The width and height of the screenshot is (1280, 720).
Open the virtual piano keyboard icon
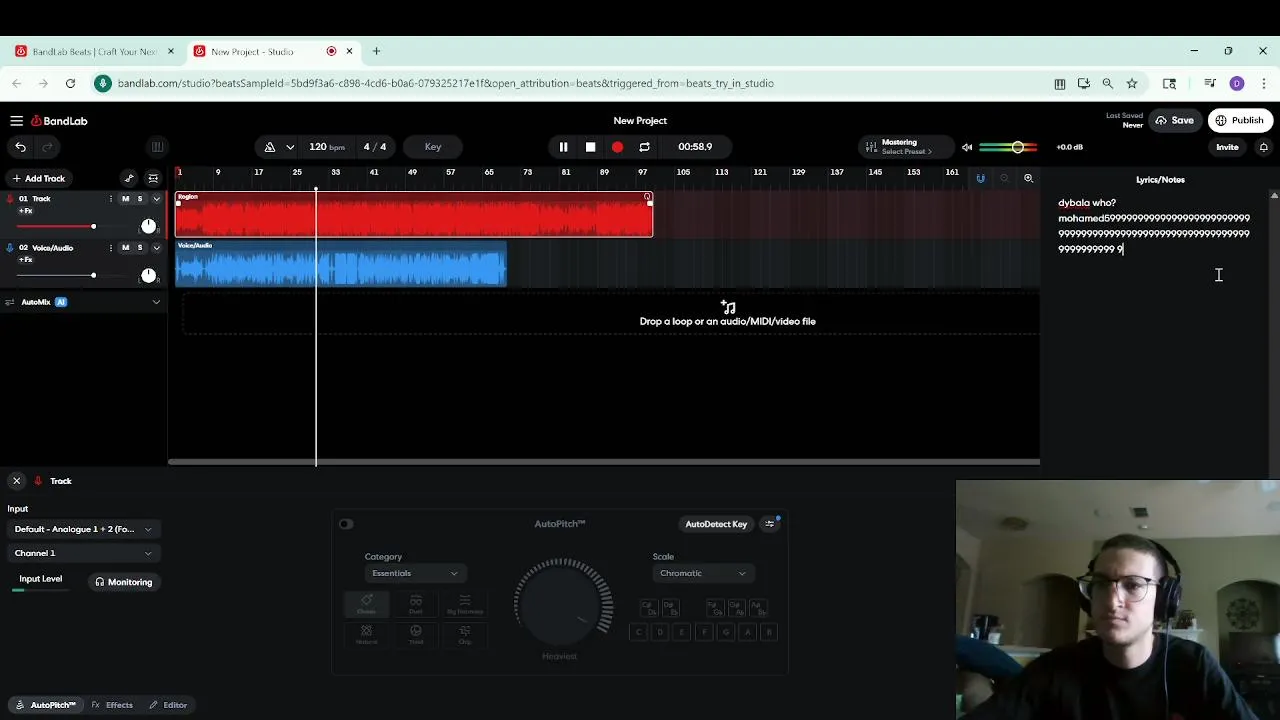click(157, 147)
